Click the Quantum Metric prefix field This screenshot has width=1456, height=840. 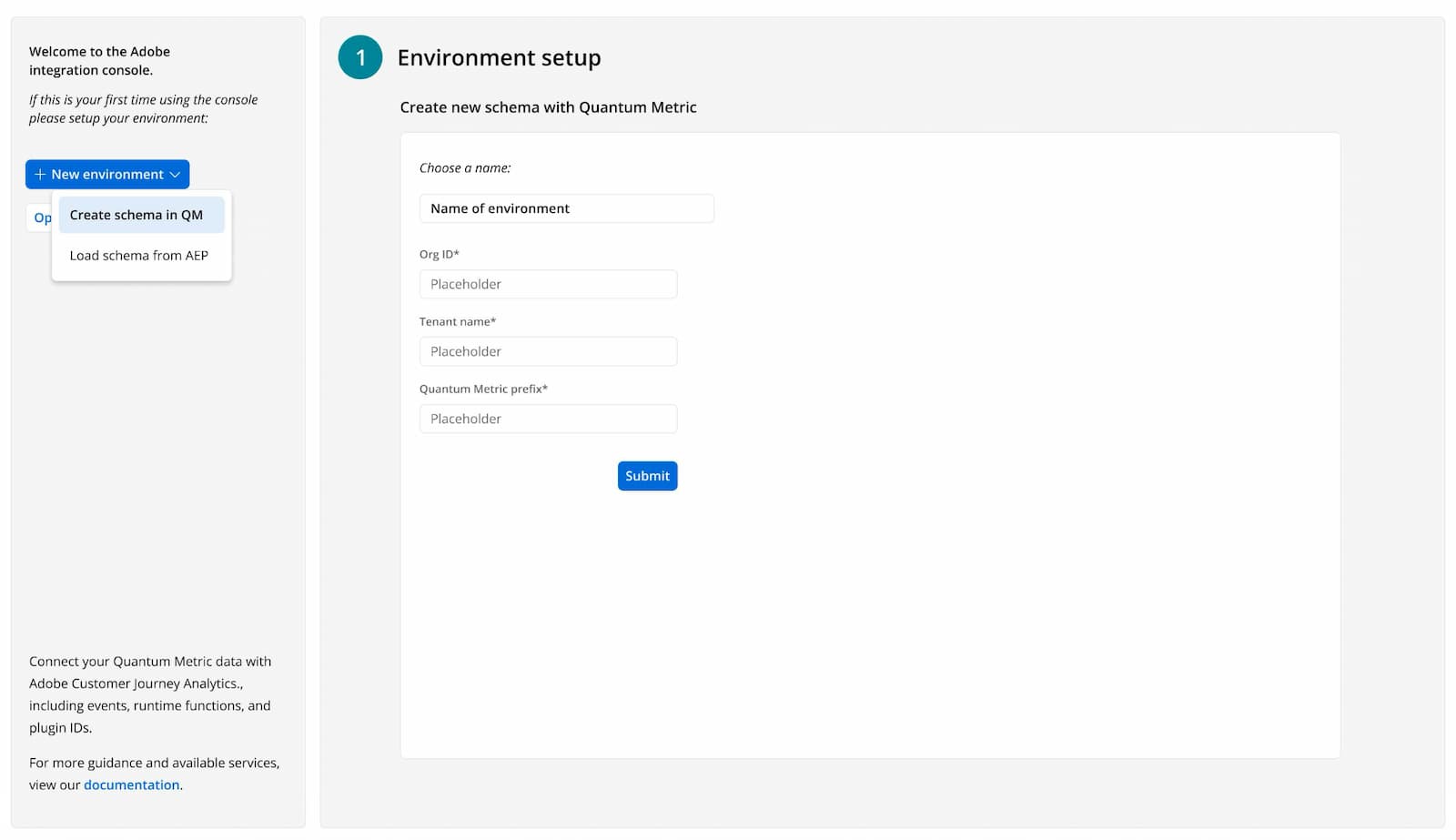[x=548, y=419]
